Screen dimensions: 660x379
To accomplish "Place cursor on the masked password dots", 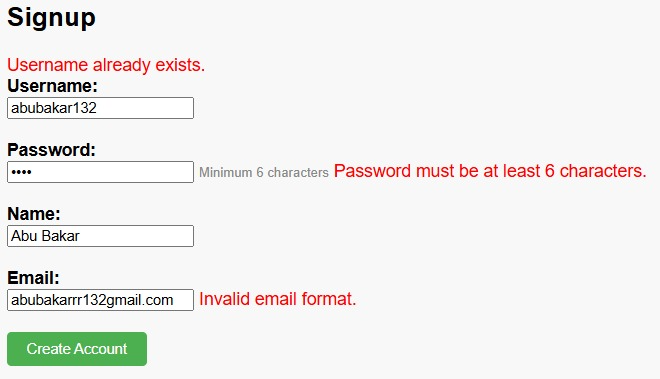I will click(21, 172).
